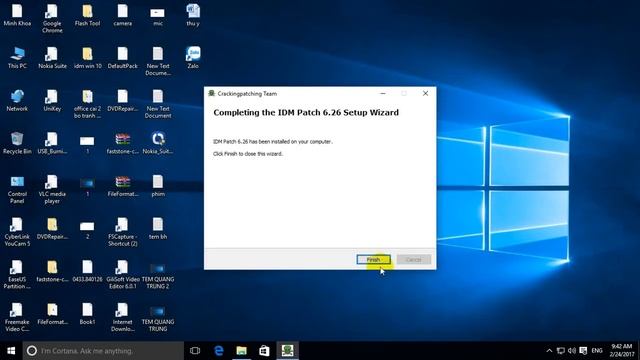Image resolution: width=640 pixels, height=360 pixels.
Task: Open the volume control in the tray
Action: click(x=572, y=351)
